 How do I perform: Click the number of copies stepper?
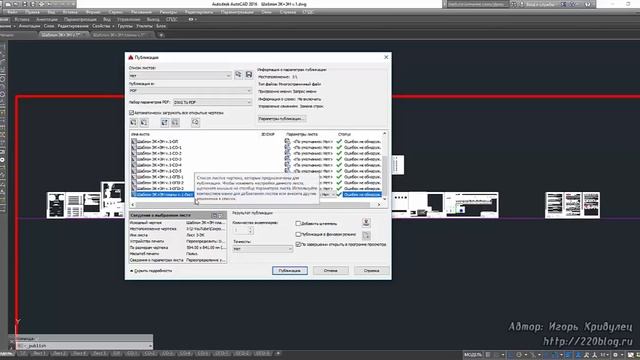pyautogui.click(x=251, y=230)
